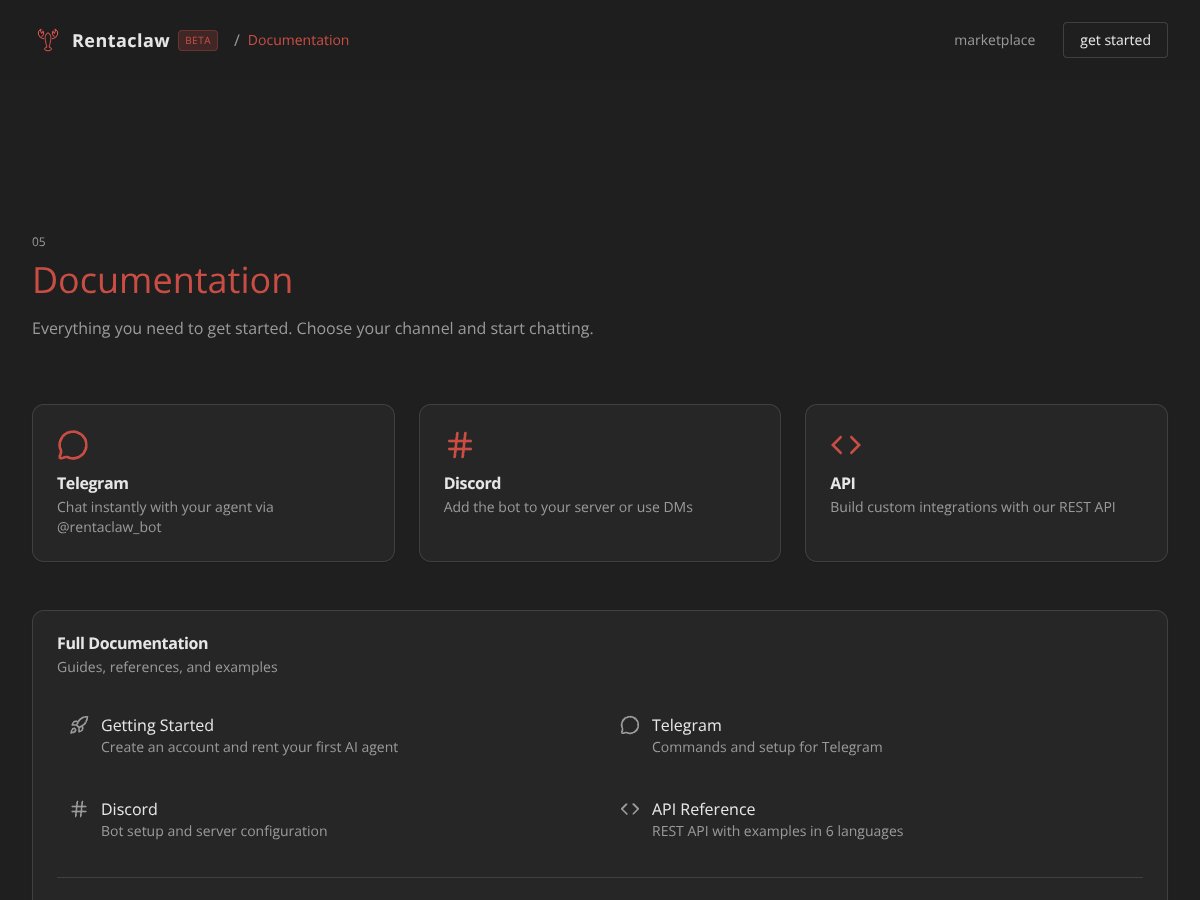Click the code icon beside API Reference
Image resolution: width=1200 pixels, height=900 pixels.
[x=630, y=809]
